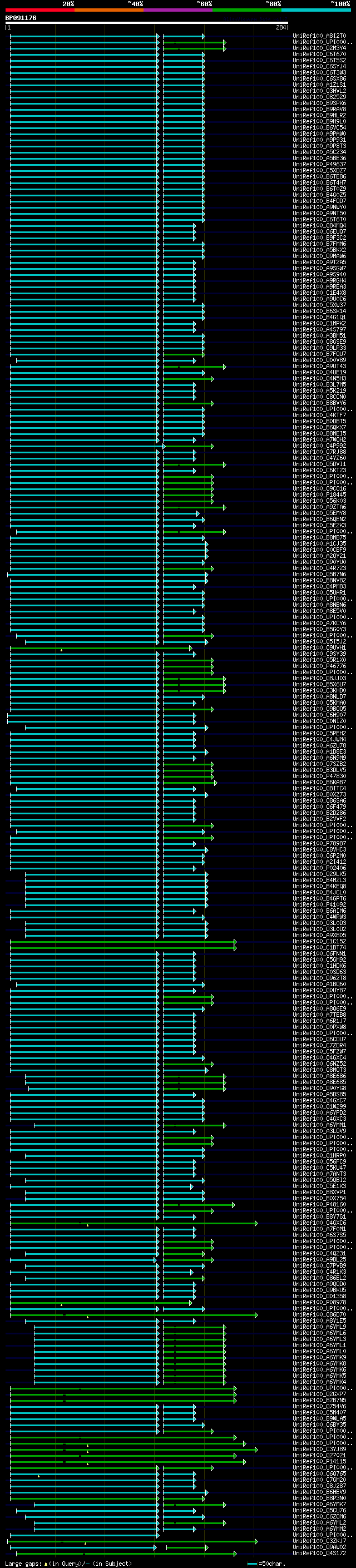Click label UniRef100_P78987

pos(319,844)
